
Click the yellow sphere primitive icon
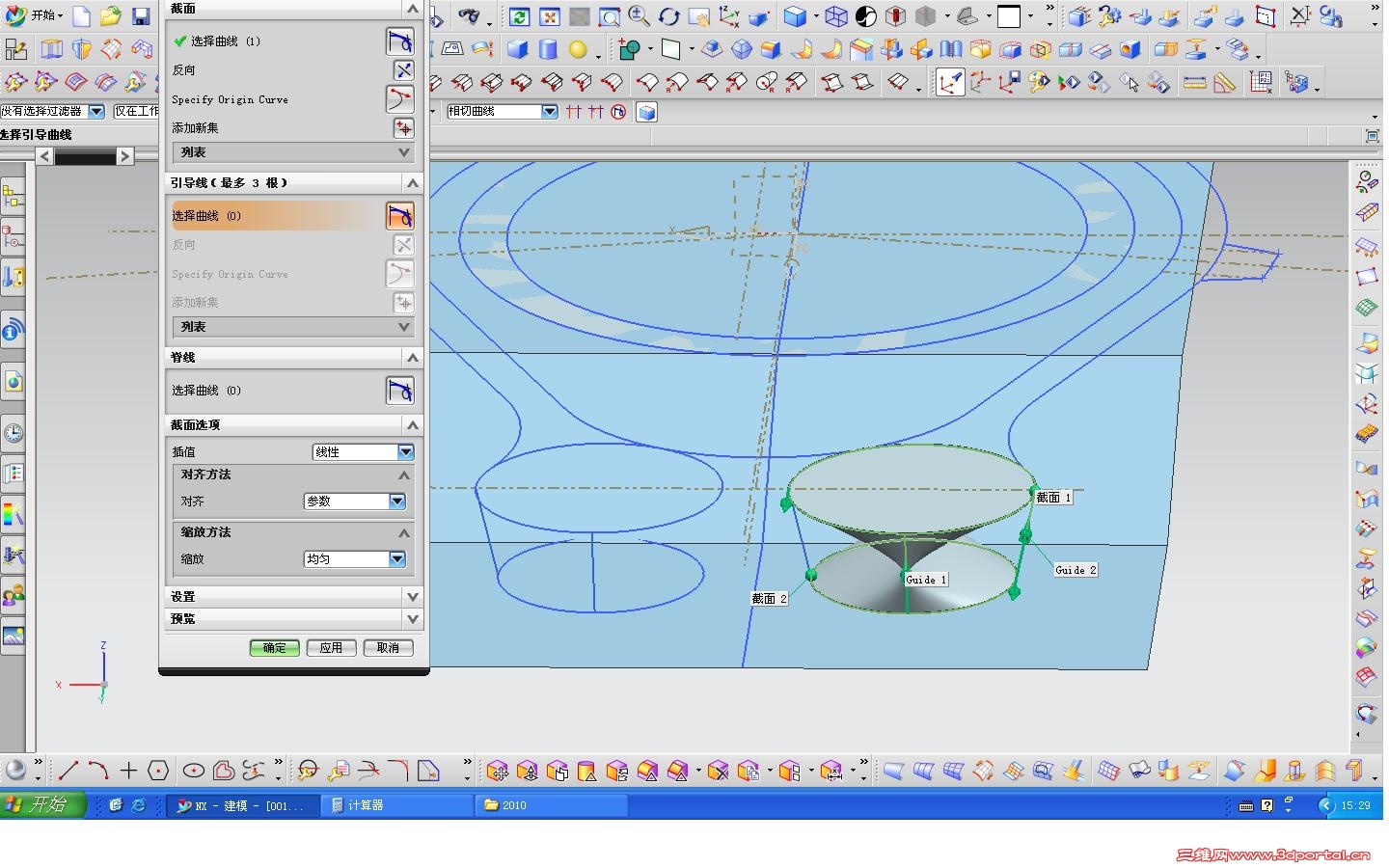click(x=578, y=49)
